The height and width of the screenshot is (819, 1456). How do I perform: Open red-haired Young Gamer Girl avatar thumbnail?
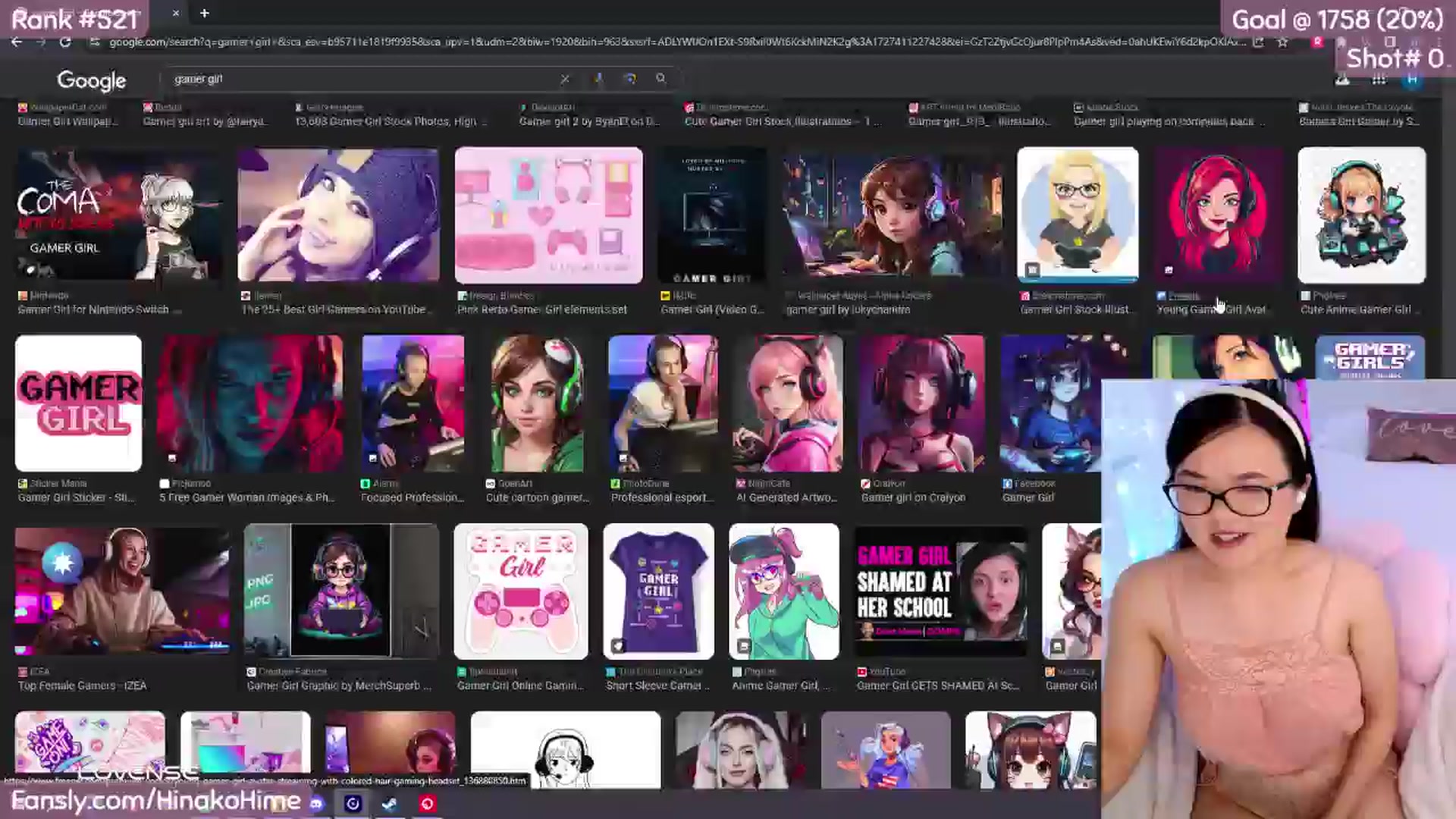pos(1218,215)
